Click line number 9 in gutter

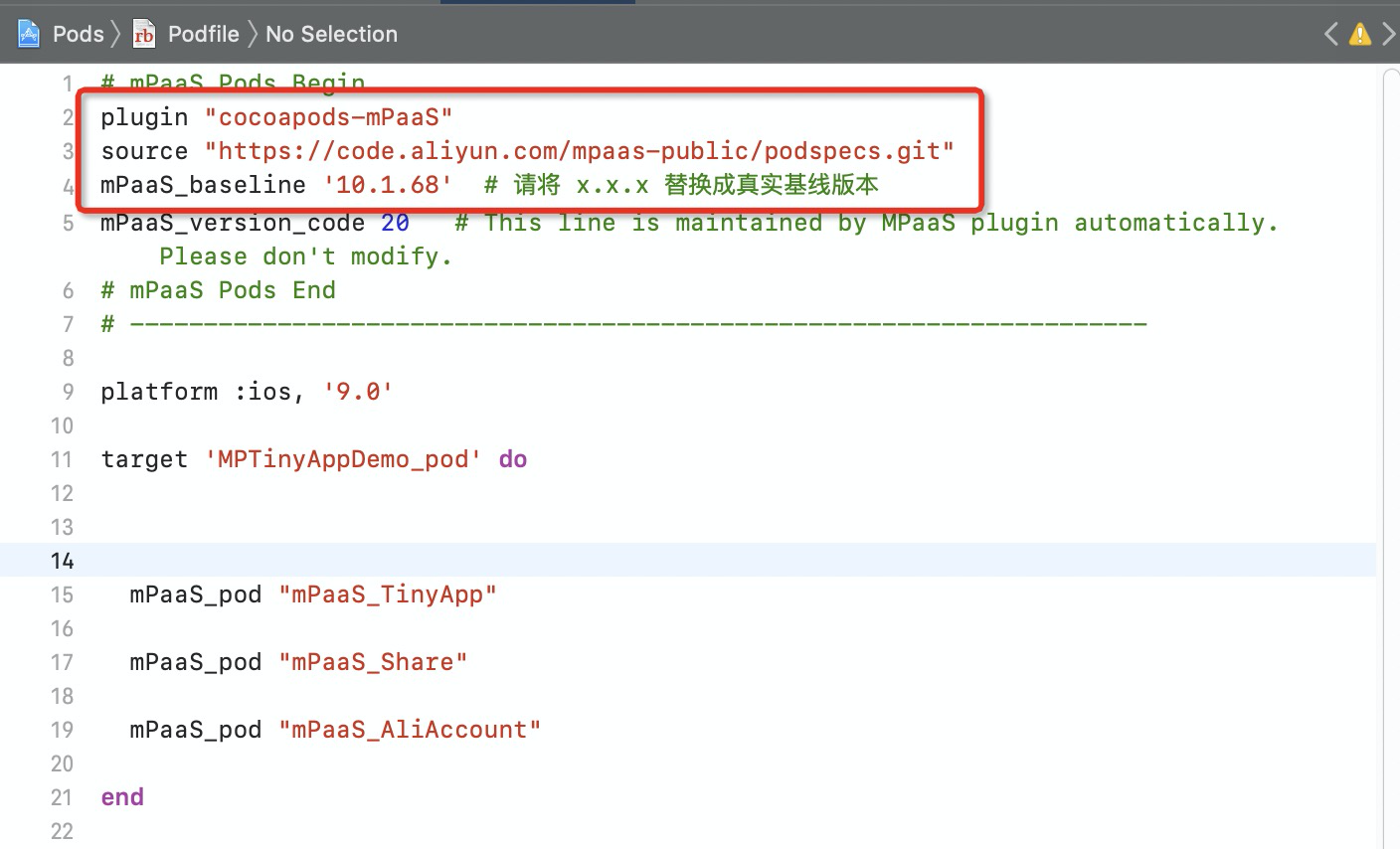(68, 392)
